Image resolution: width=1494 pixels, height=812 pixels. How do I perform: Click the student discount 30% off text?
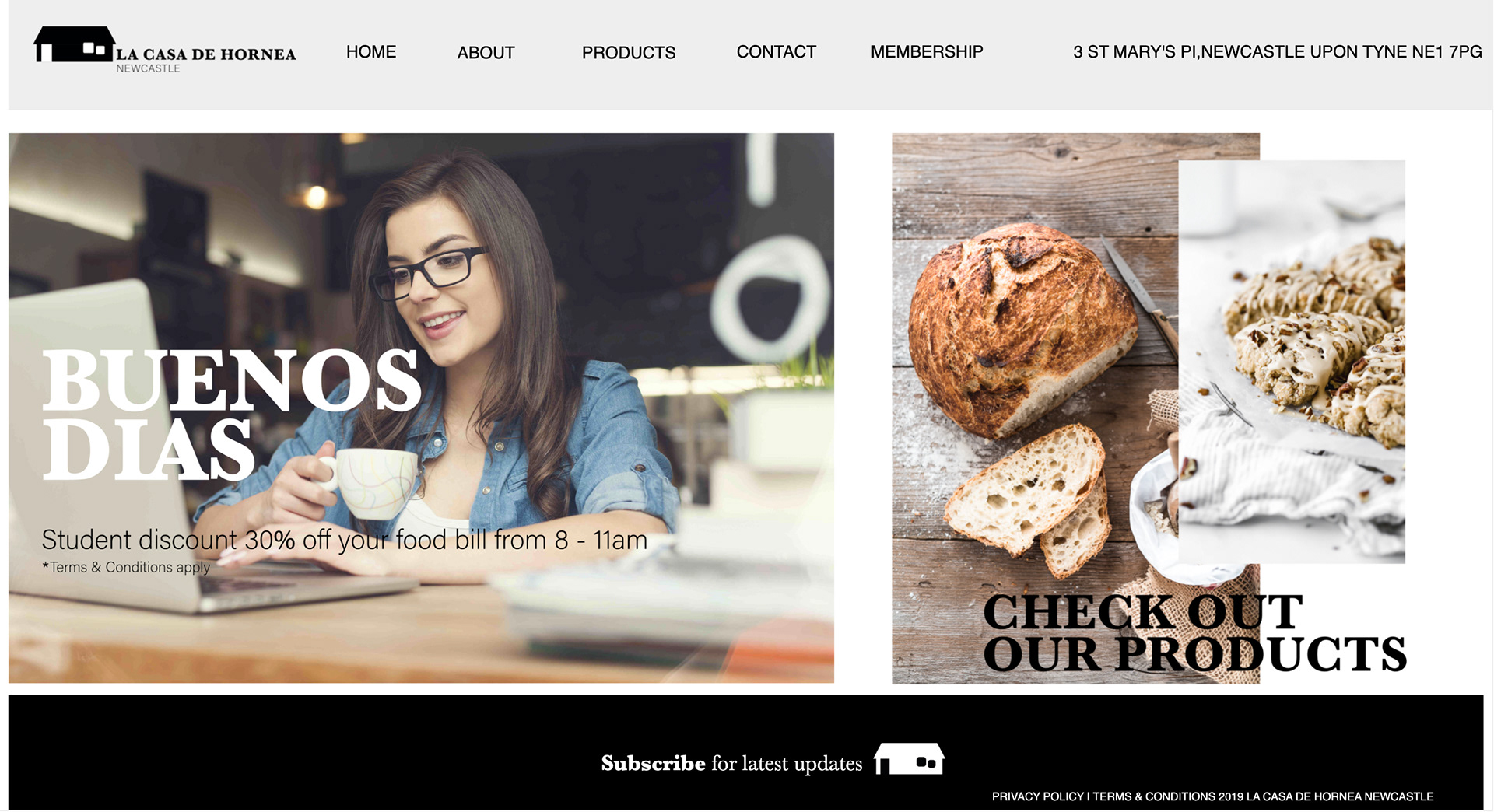(x=344, y=539)
